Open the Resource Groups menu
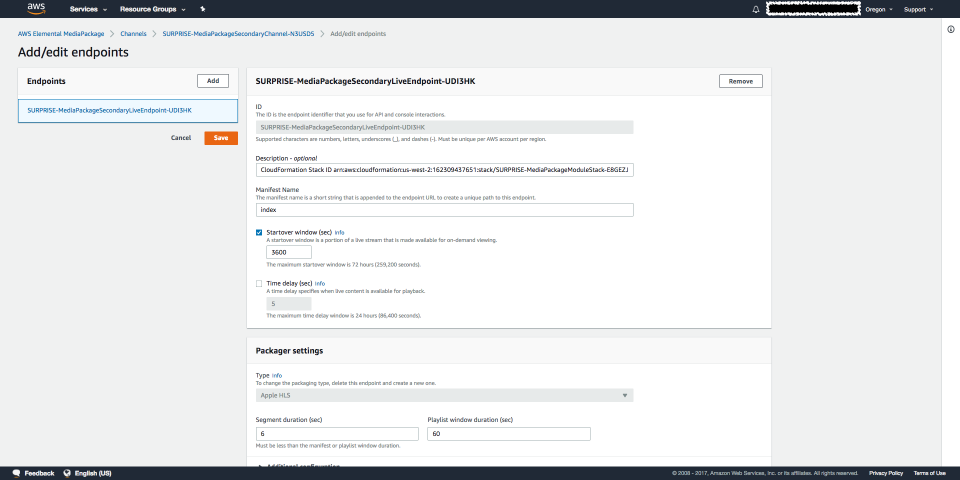960x480 pixels. (x=153, y=9)
